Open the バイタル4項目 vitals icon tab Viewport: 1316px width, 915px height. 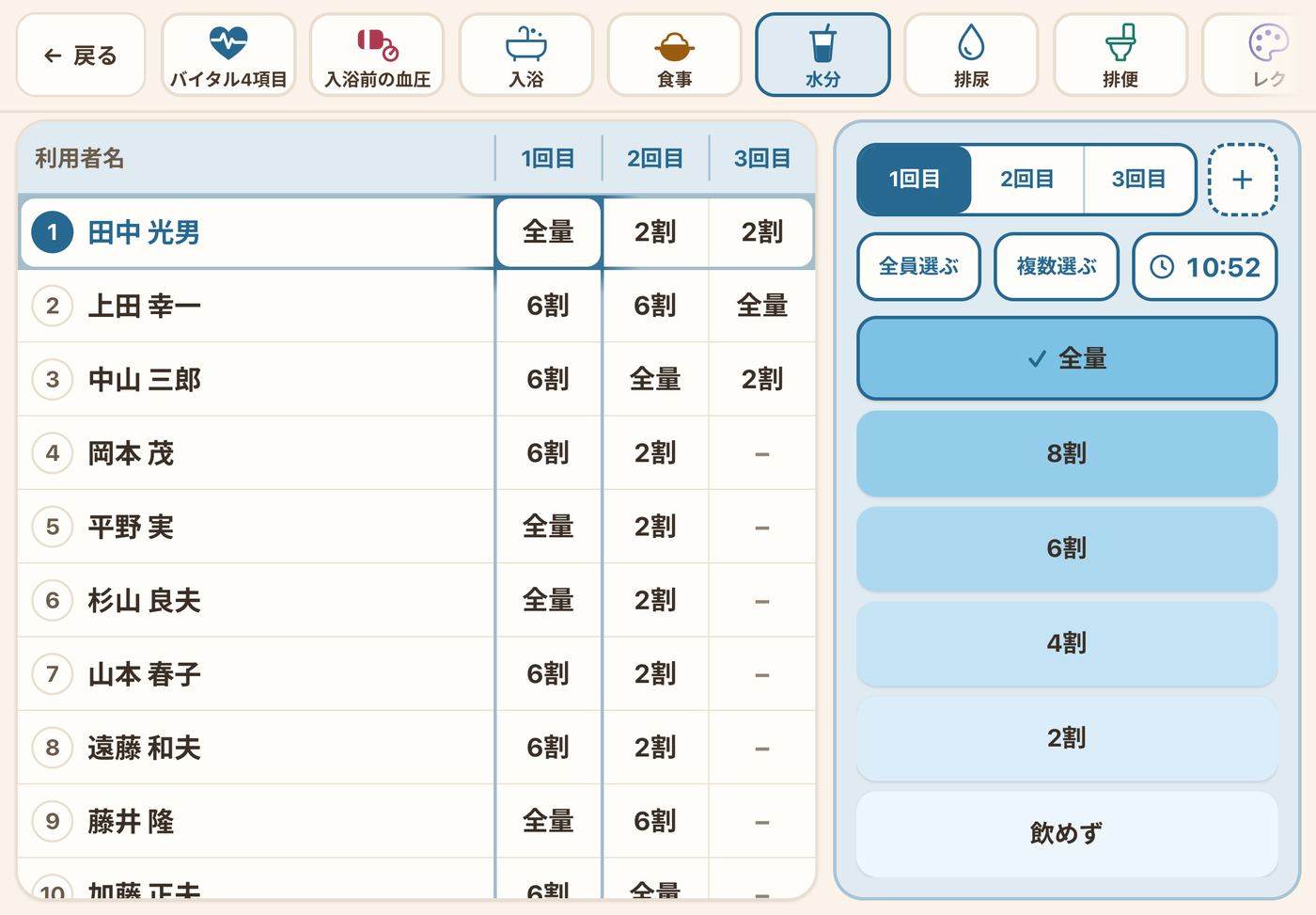(x=228, y=55)
